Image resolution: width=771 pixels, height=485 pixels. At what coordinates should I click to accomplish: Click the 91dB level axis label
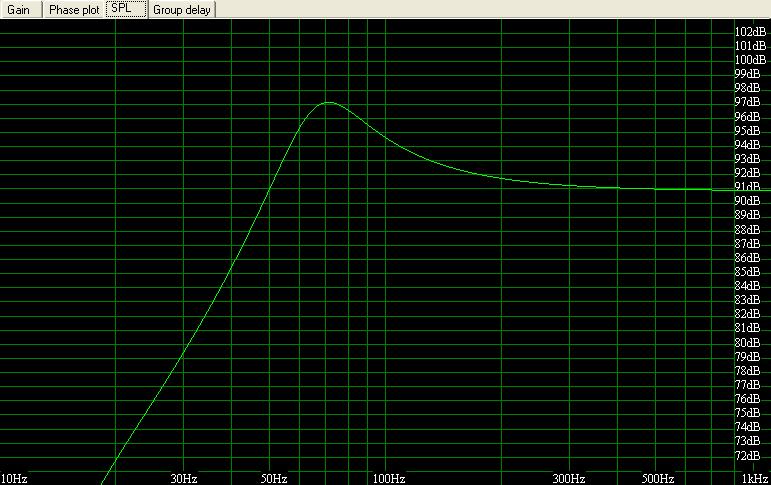coord(751,187)
